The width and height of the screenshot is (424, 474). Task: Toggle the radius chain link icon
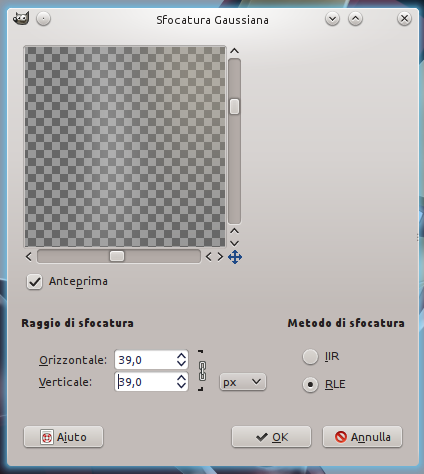point(202,371)
